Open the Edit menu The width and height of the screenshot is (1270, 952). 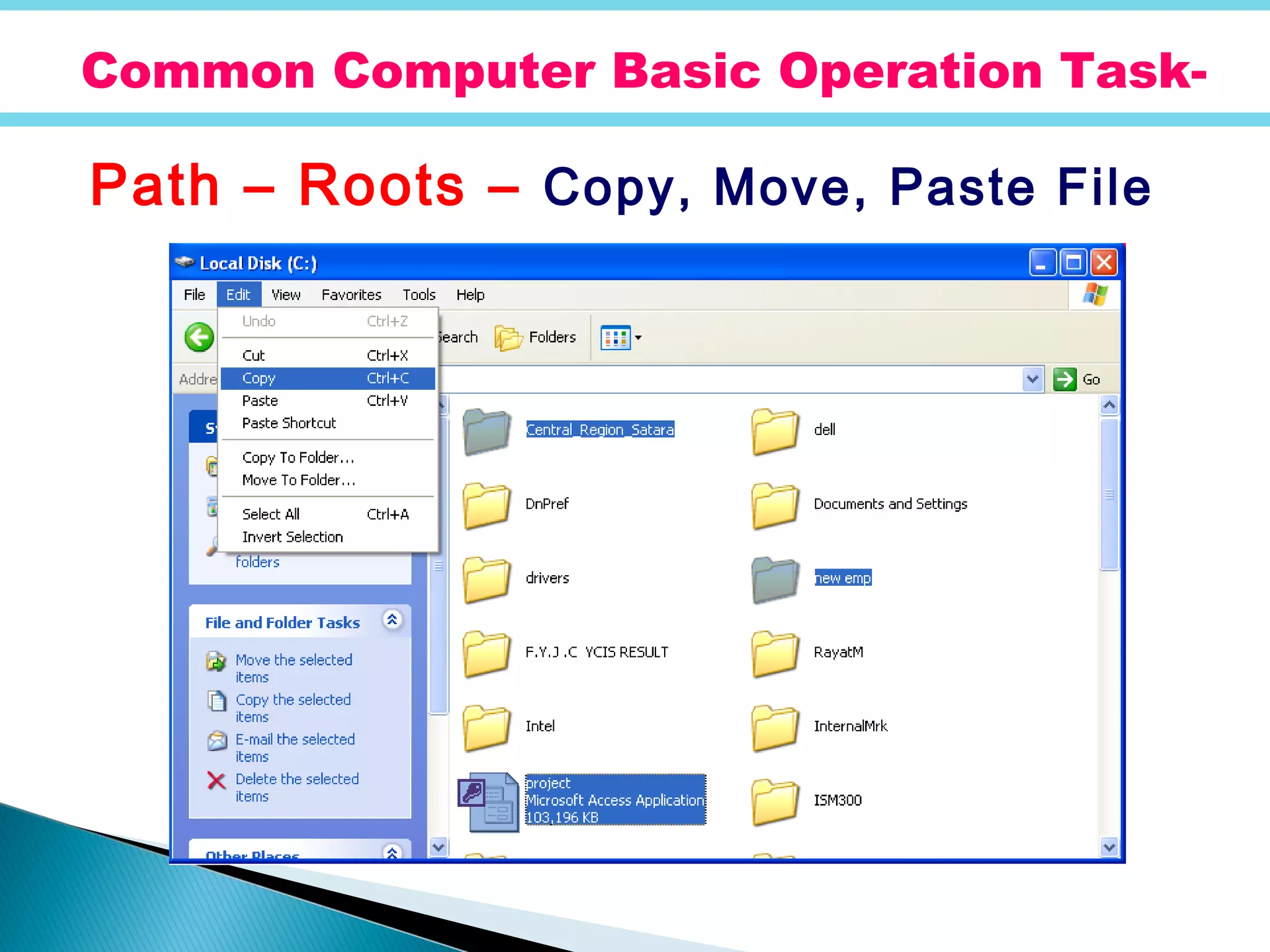coord(239,295)
